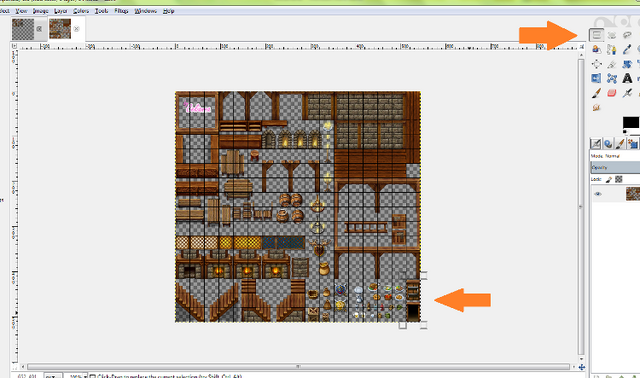This screenshot has height=378, width=640.
Task: Select the Flip tool
Action: click(596, 78)
